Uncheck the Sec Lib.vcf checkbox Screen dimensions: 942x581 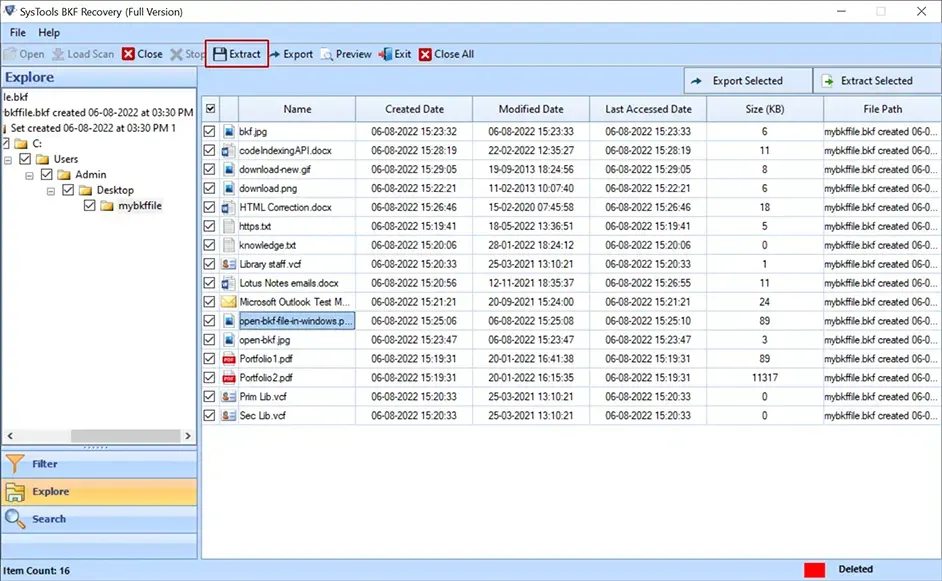click(209, 415)
